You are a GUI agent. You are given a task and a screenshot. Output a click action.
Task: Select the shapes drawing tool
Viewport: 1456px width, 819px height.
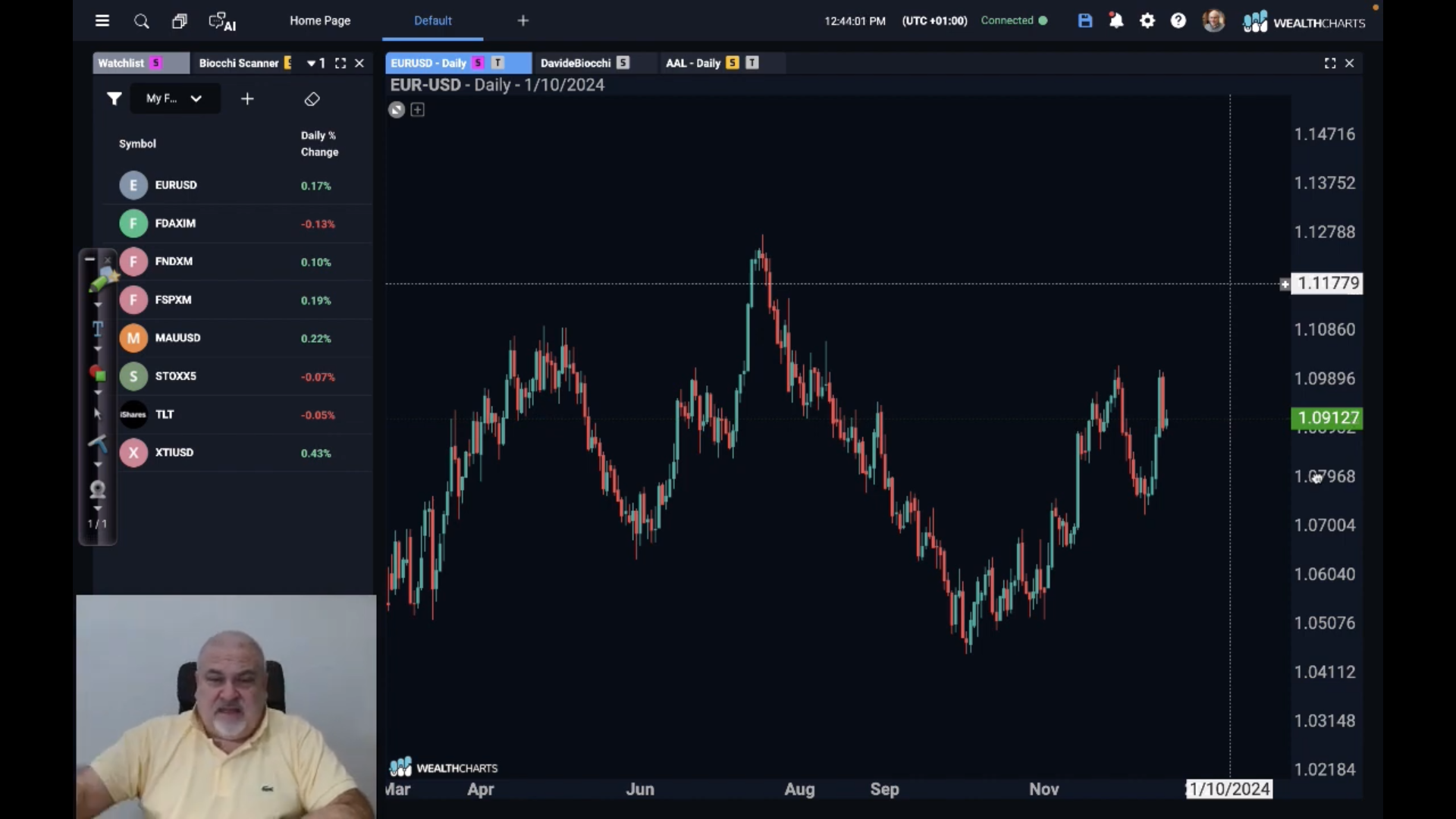pos(98,373)
